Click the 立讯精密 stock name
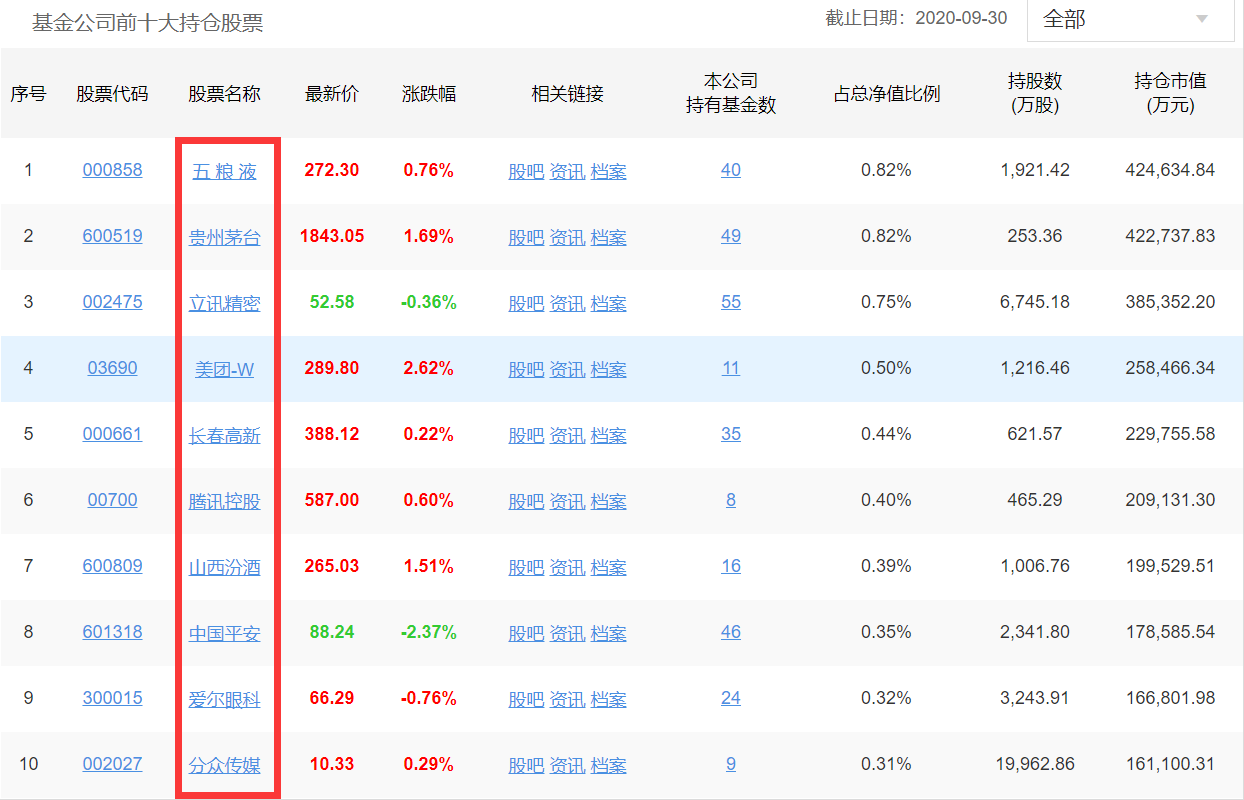 (x=225, y=303)
